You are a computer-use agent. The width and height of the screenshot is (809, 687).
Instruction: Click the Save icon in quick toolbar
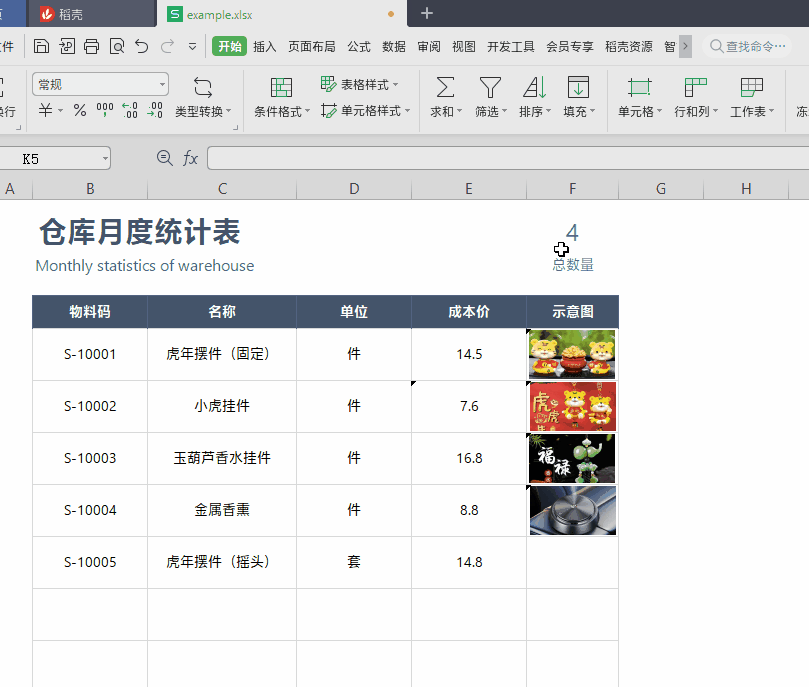(41, 46)
